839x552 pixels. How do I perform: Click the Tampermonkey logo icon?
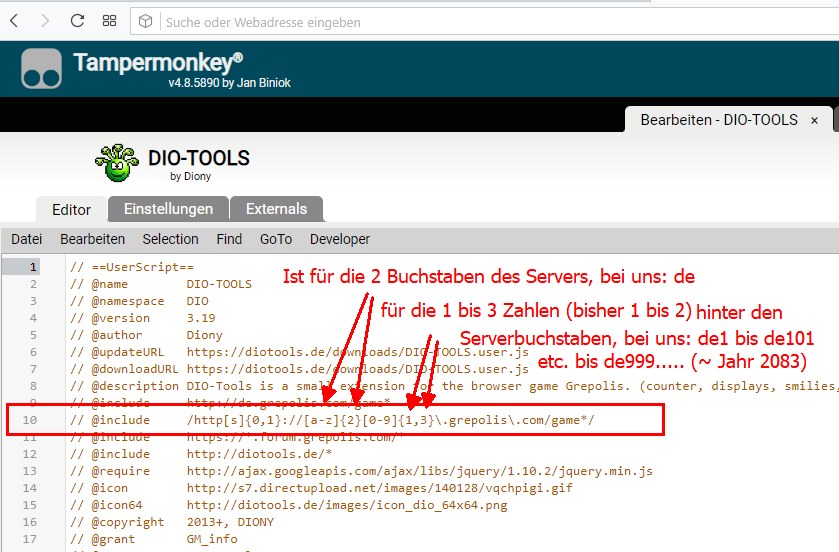(x=41, y=68)
